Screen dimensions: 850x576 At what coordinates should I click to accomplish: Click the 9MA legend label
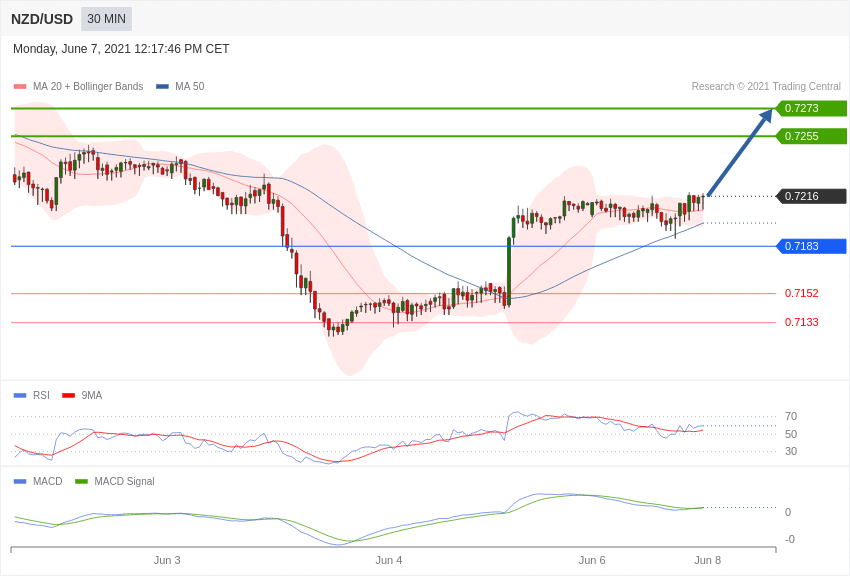[92, 396]
